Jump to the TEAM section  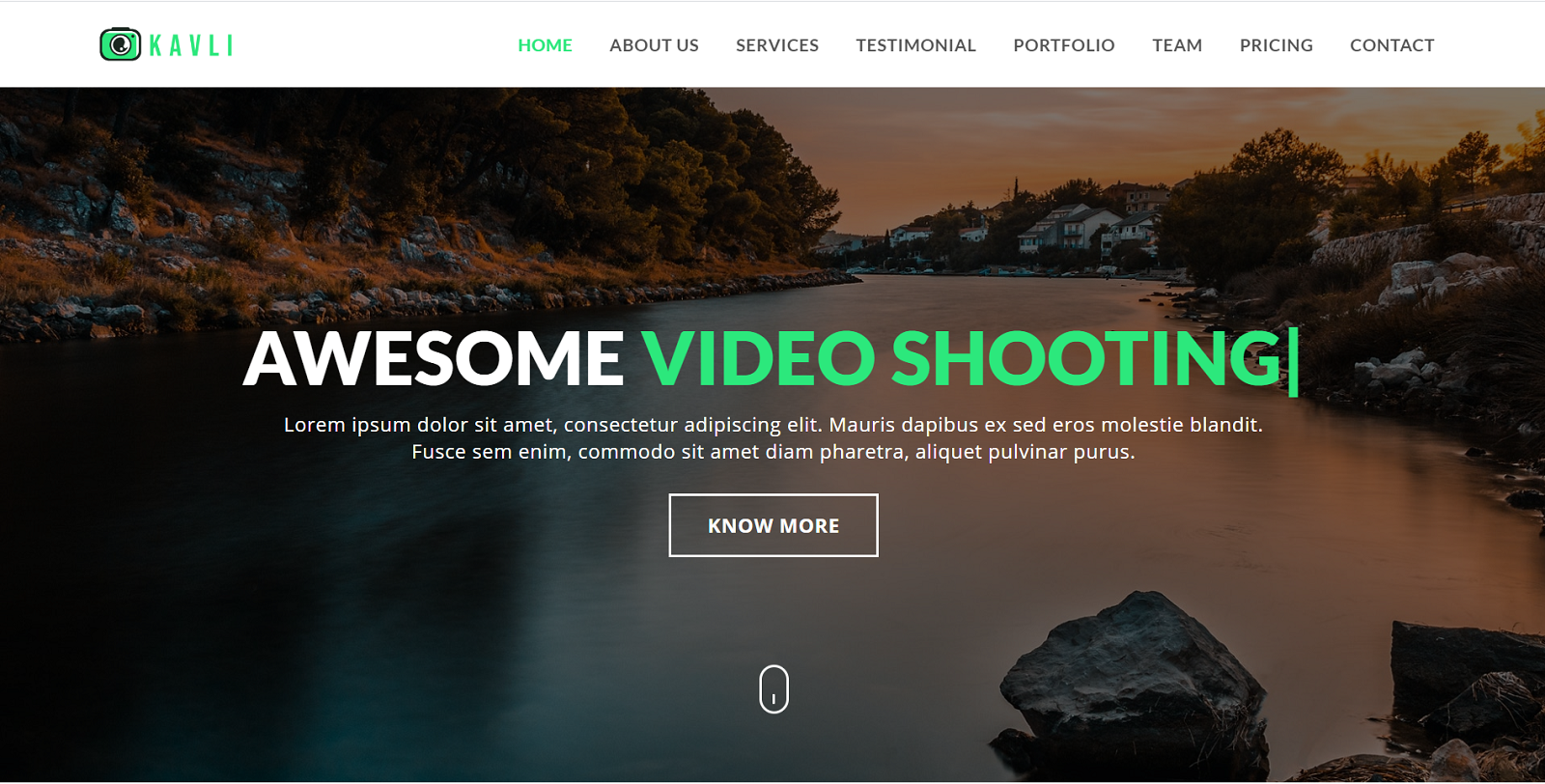pos(1176,45)
